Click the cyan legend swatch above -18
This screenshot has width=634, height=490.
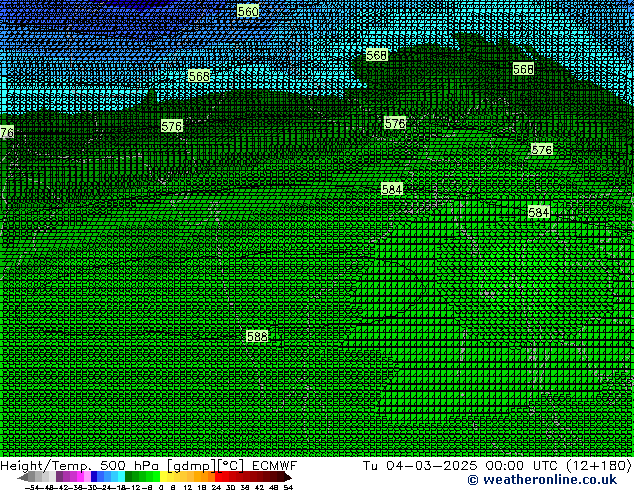click(x=121, y=476)
